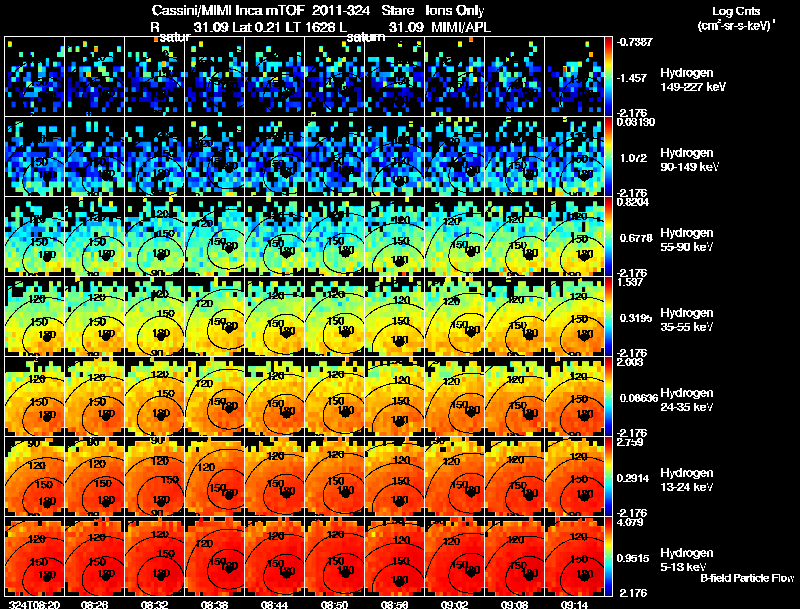Viewport: 800px width, 609px height.
Task: Click the 'Stare' text in the title
Action: point(398,11)
